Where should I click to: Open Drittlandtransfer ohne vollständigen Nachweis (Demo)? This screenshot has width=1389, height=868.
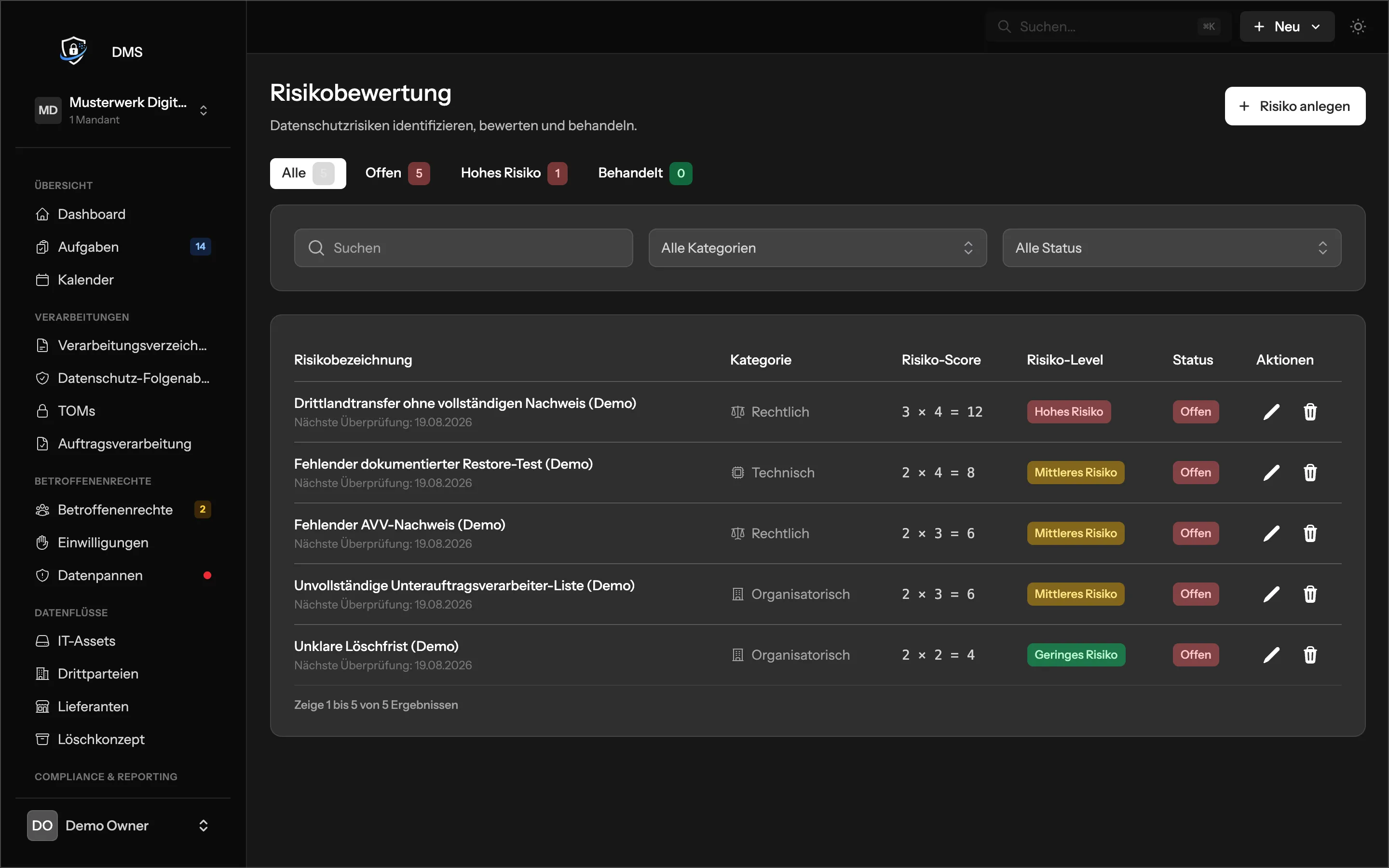point(465,403)
